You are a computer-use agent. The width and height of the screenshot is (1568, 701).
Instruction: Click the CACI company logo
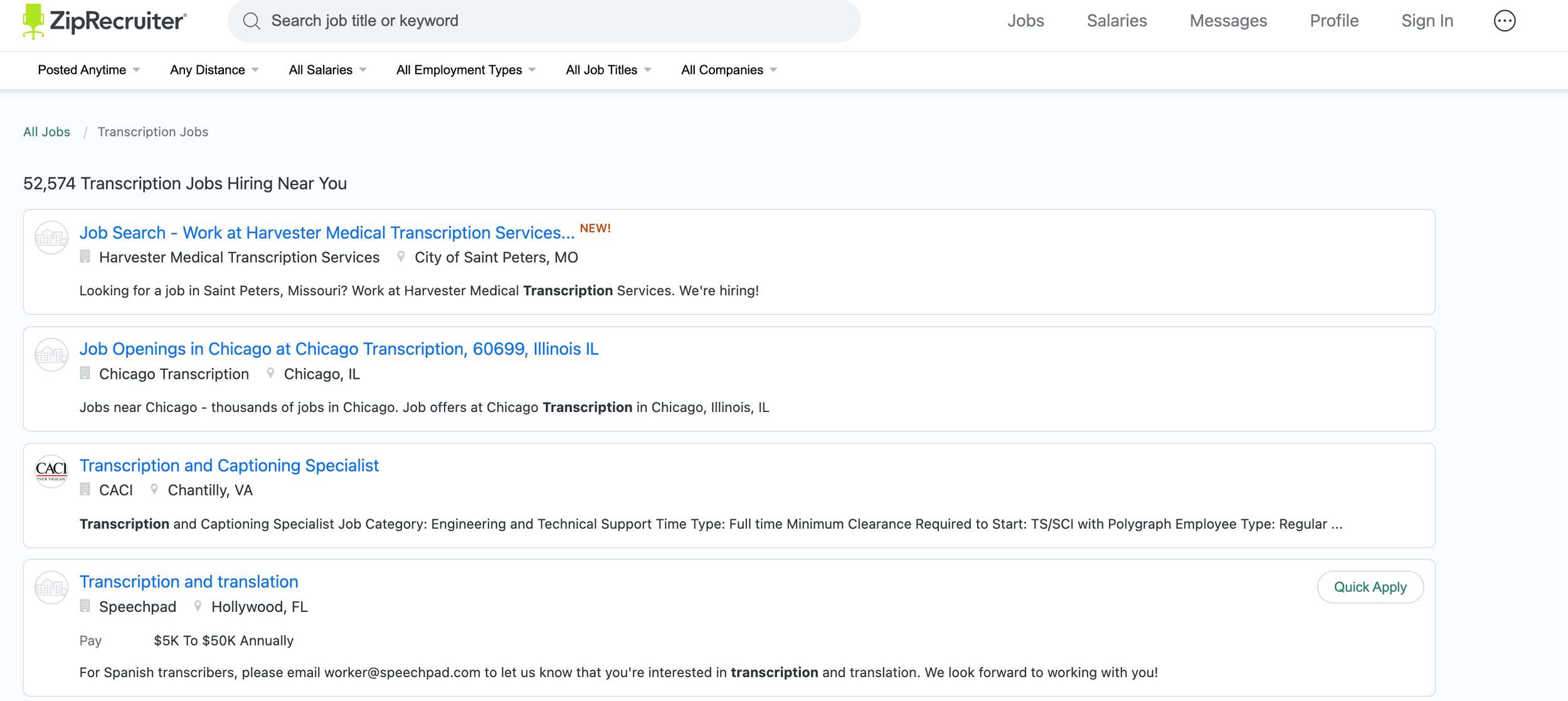51,471
